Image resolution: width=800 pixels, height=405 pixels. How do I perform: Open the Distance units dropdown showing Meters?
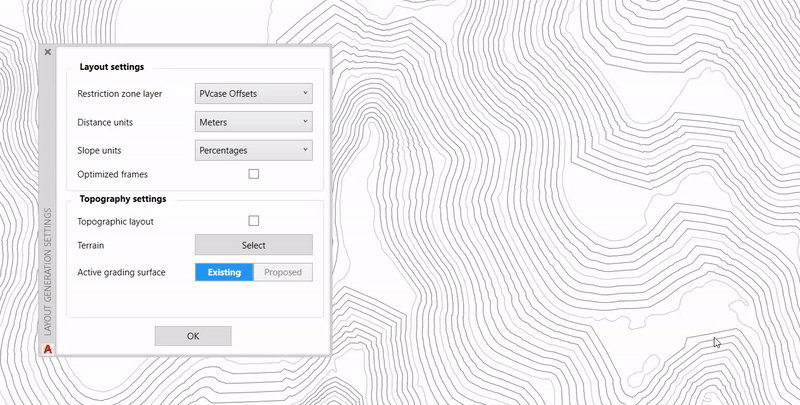coord(254,122)
